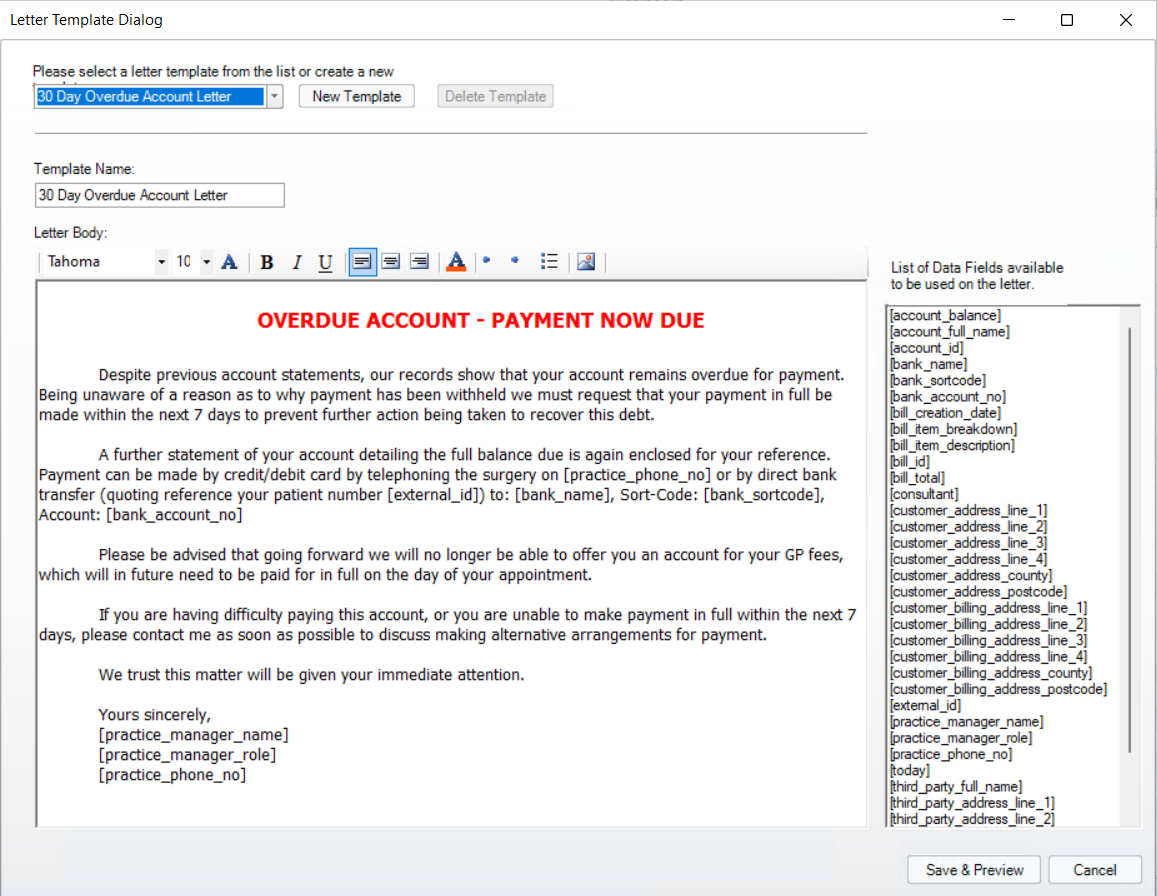Select [account_balance] in data fields list
This screenshot has width=1157, height=896.
click(x=945, y=316)
